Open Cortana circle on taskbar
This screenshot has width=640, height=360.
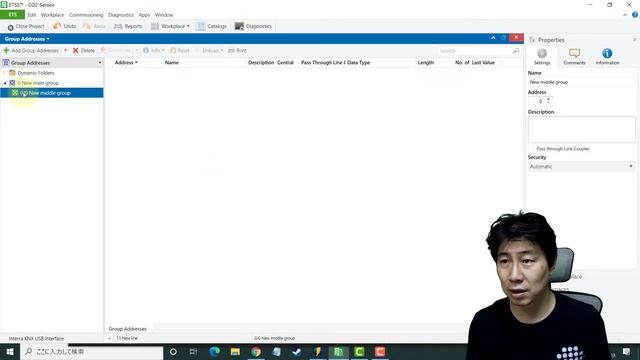click(x=173, y=351)
